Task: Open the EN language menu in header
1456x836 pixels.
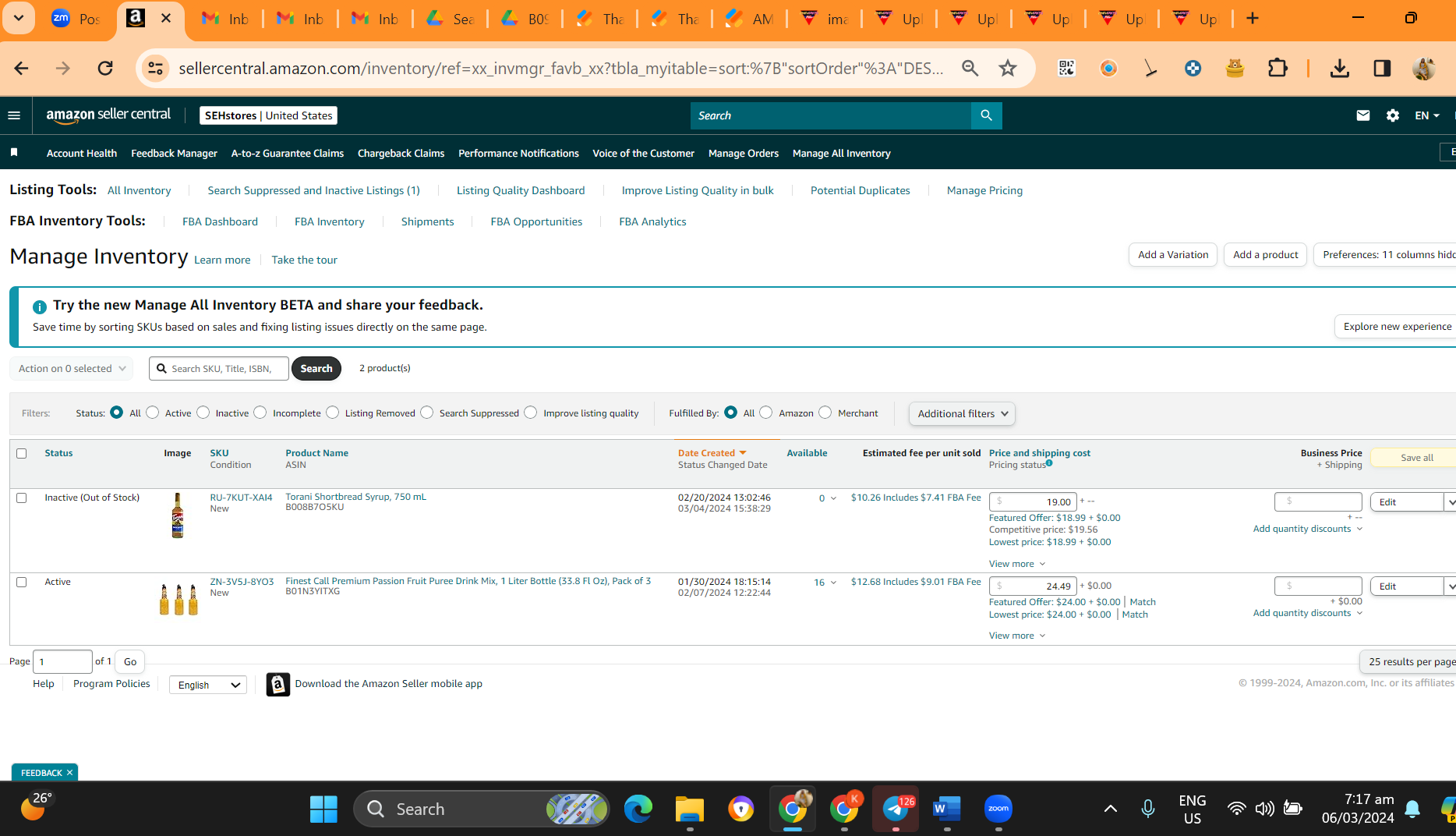Action: (x=1427, y=115)
